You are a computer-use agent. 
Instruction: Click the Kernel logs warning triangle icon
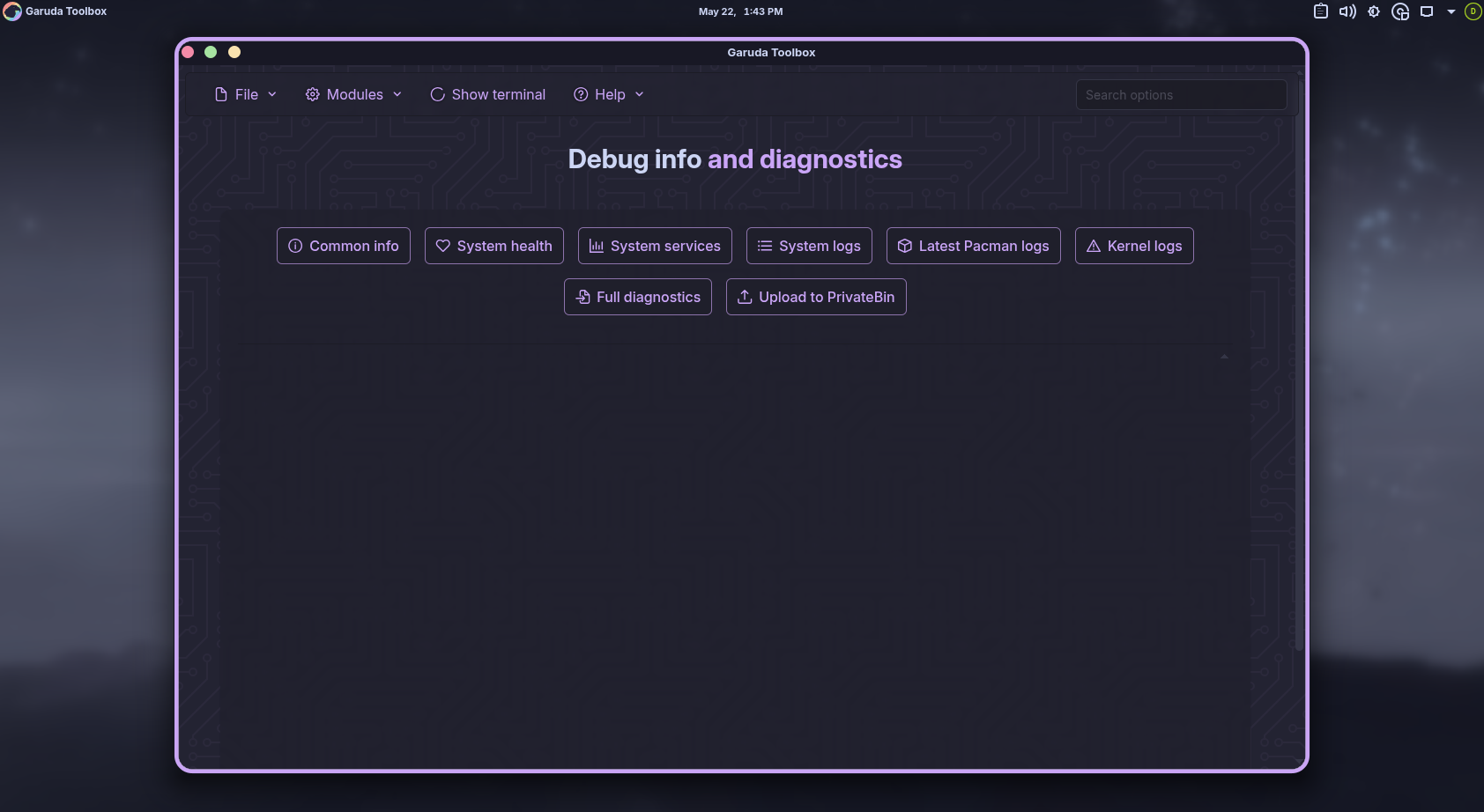(1094, 246)
